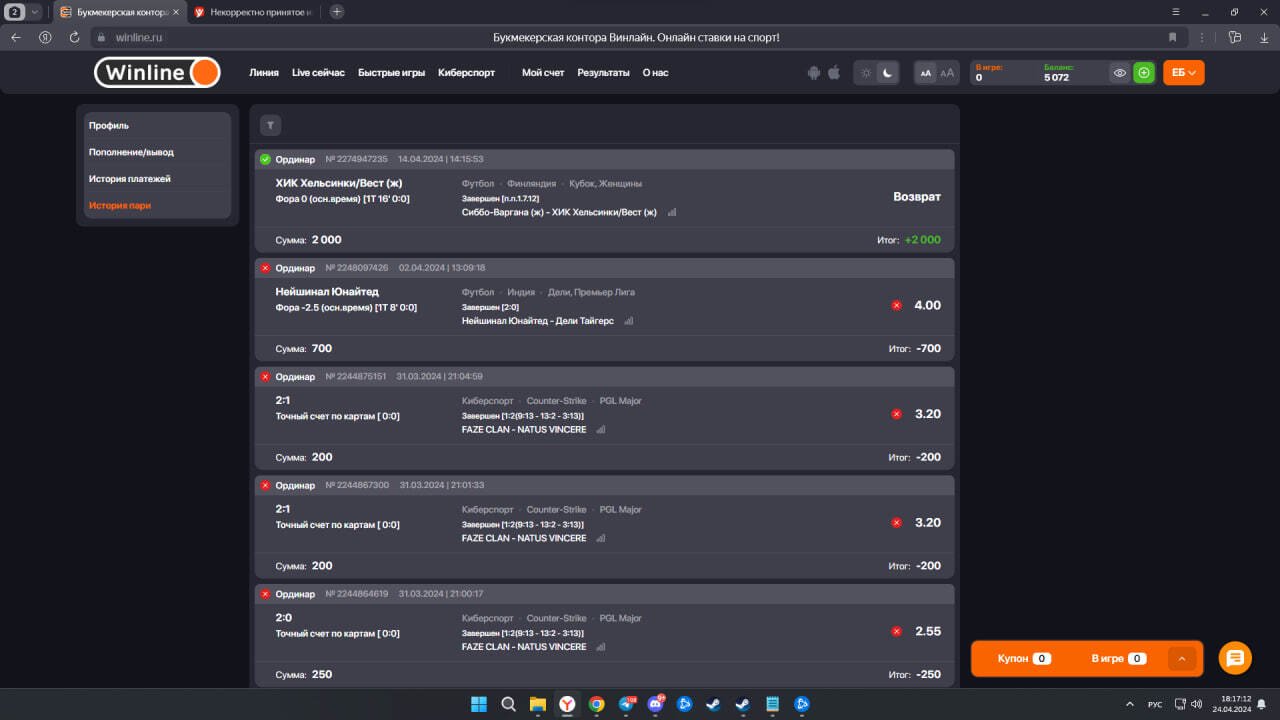Select the dark theme moon toggle

click(x=887, y=73)
